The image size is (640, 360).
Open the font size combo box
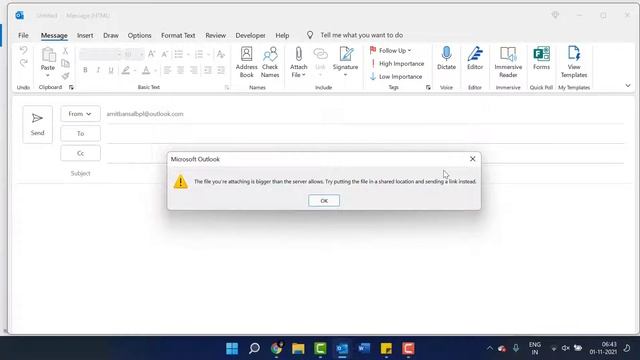coord(133,54)
